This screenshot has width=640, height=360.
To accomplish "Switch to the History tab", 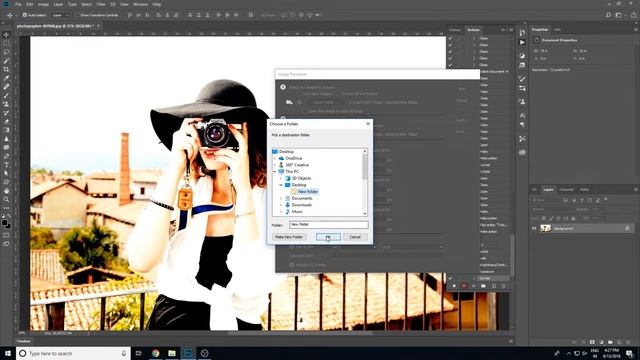I will (455, 30).
